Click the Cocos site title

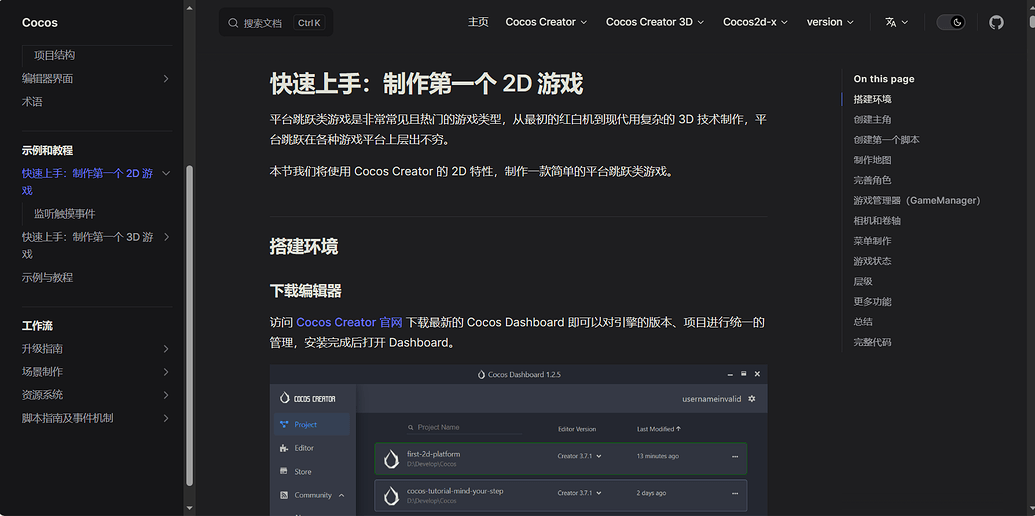40,22
